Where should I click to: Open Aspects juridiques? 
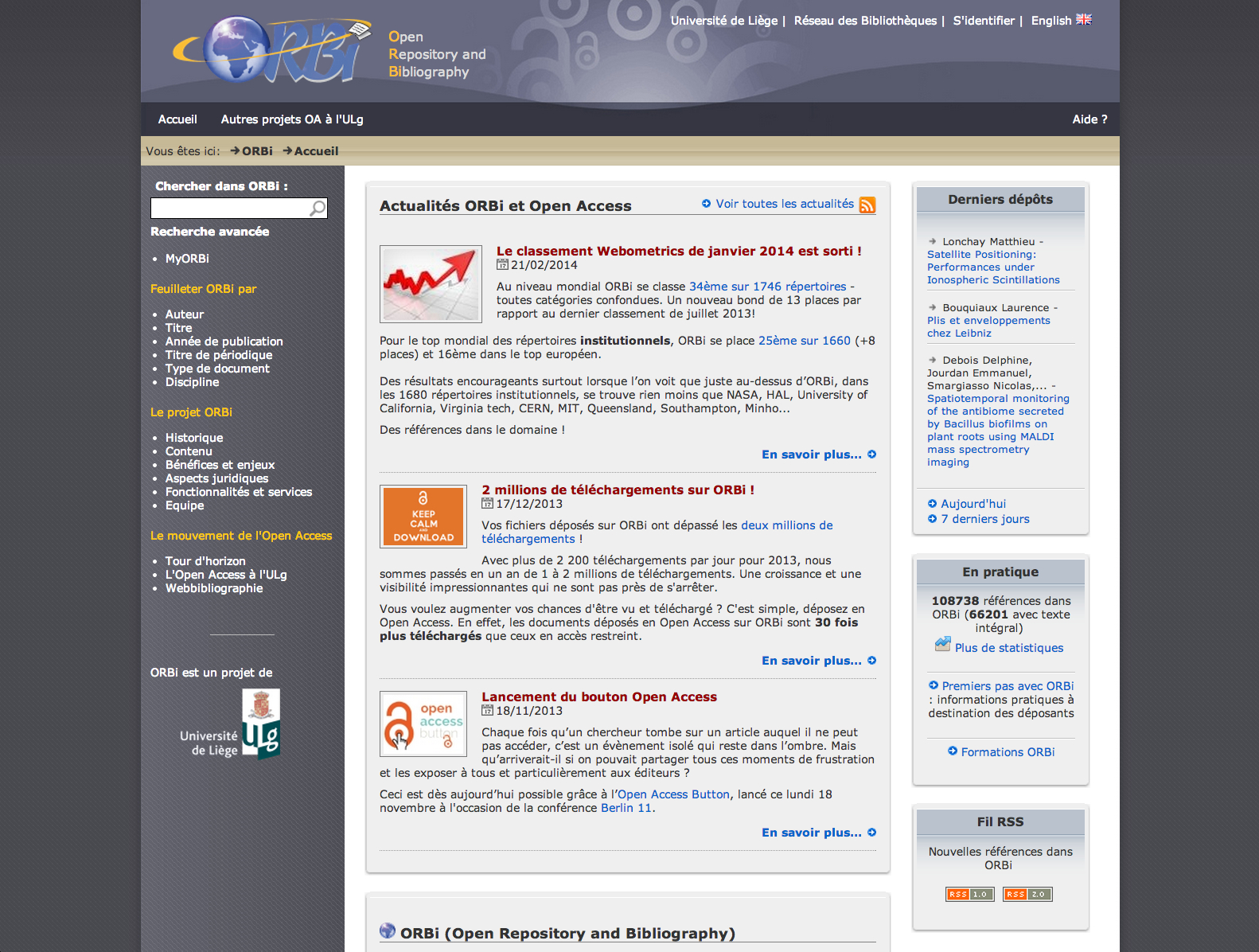point(216,478)
